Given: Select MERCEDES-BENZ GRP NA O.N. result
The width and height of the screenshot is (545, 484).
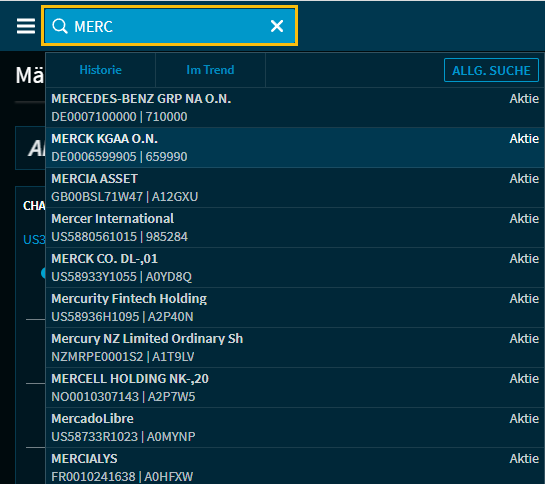Looking at the screenshot, I should (x=295, y=107).
